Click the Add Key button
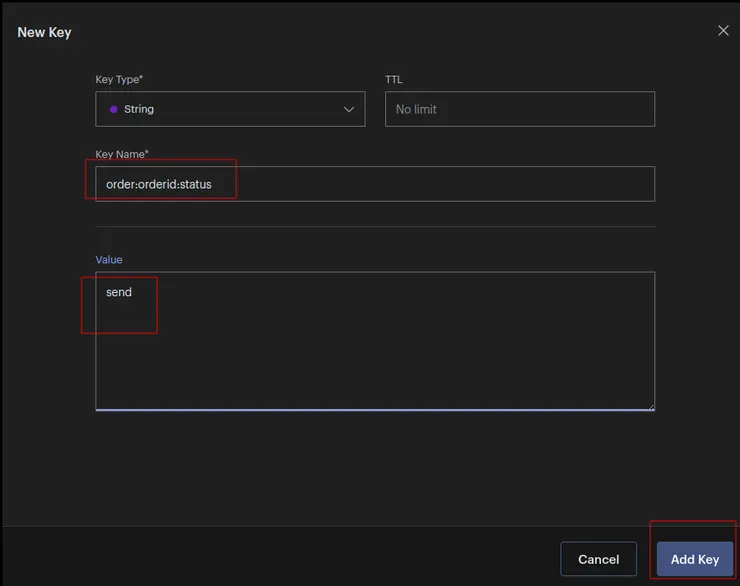 (695, 559)
